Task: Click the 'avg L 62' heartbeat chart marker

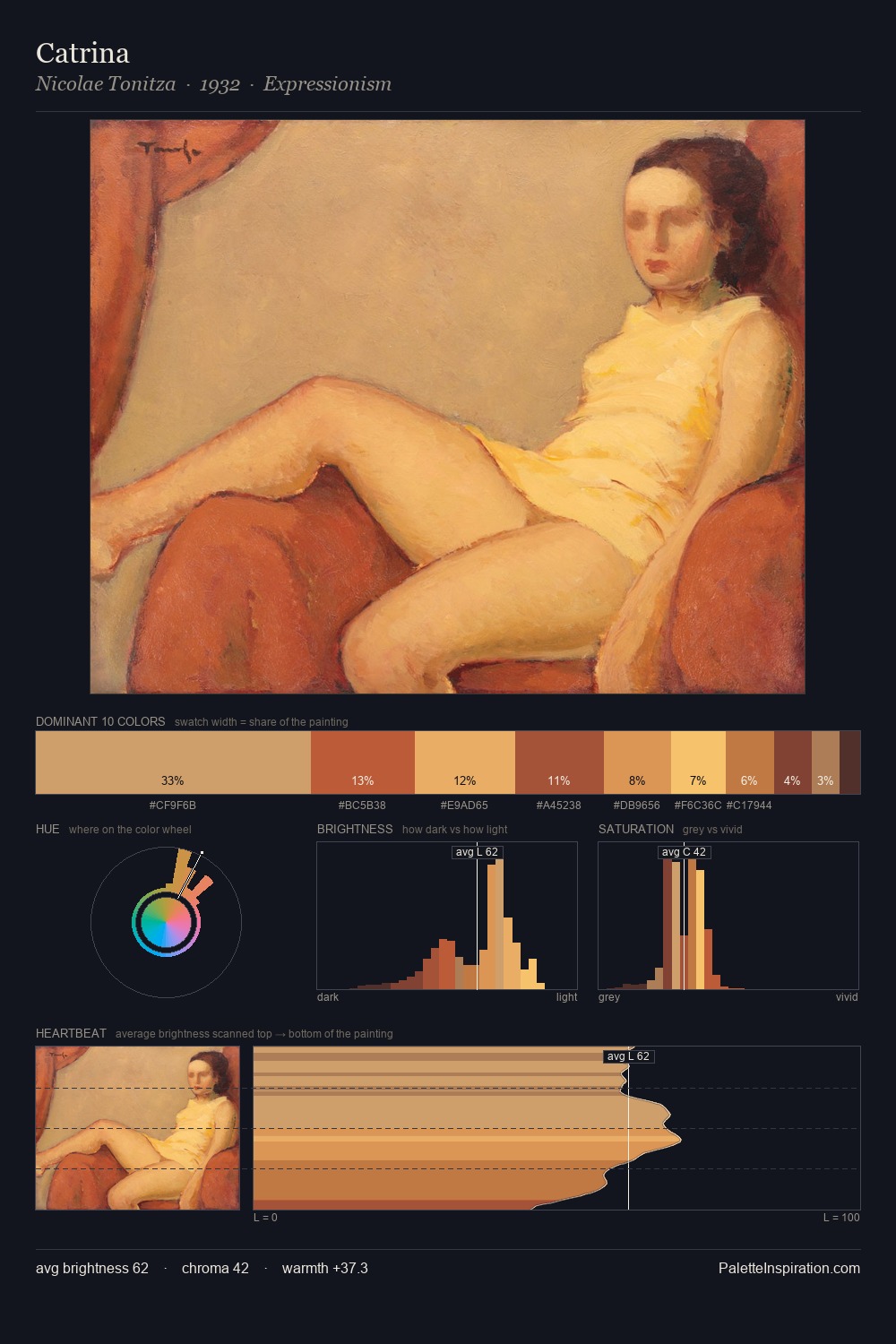Action: pyautogui.click(x=628, y=1056)
